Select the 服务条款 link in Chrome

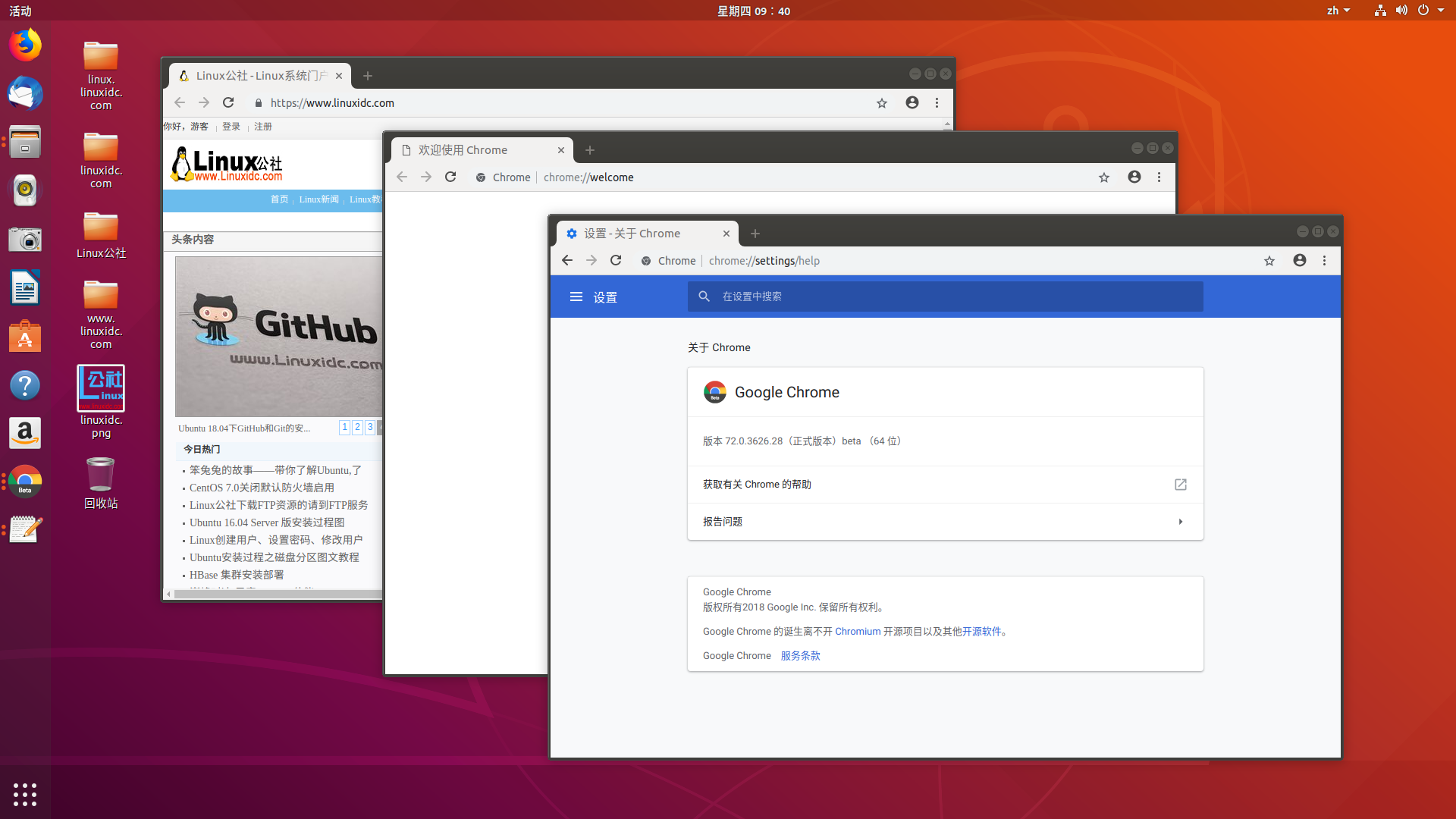pos(801,655)
